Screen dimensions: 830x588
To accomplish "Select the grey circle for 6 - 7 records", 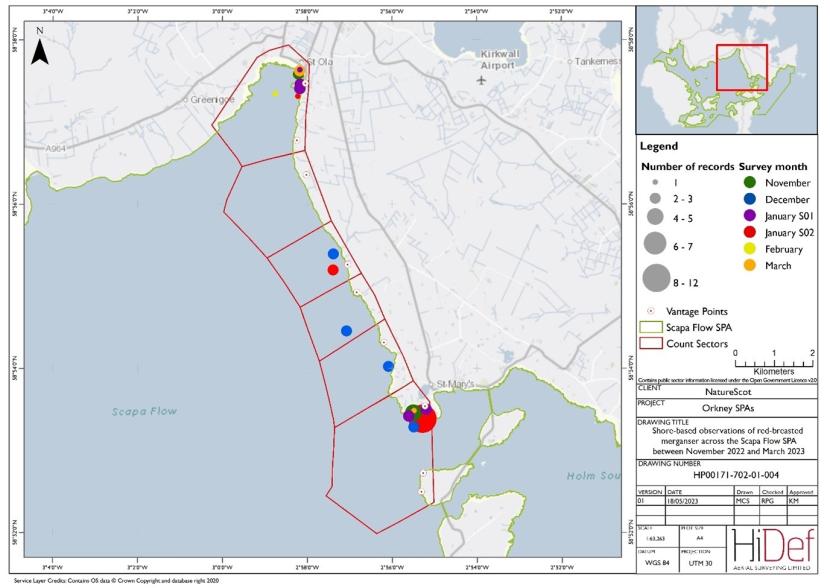I will pyautogui.click(x=655, y=243).
